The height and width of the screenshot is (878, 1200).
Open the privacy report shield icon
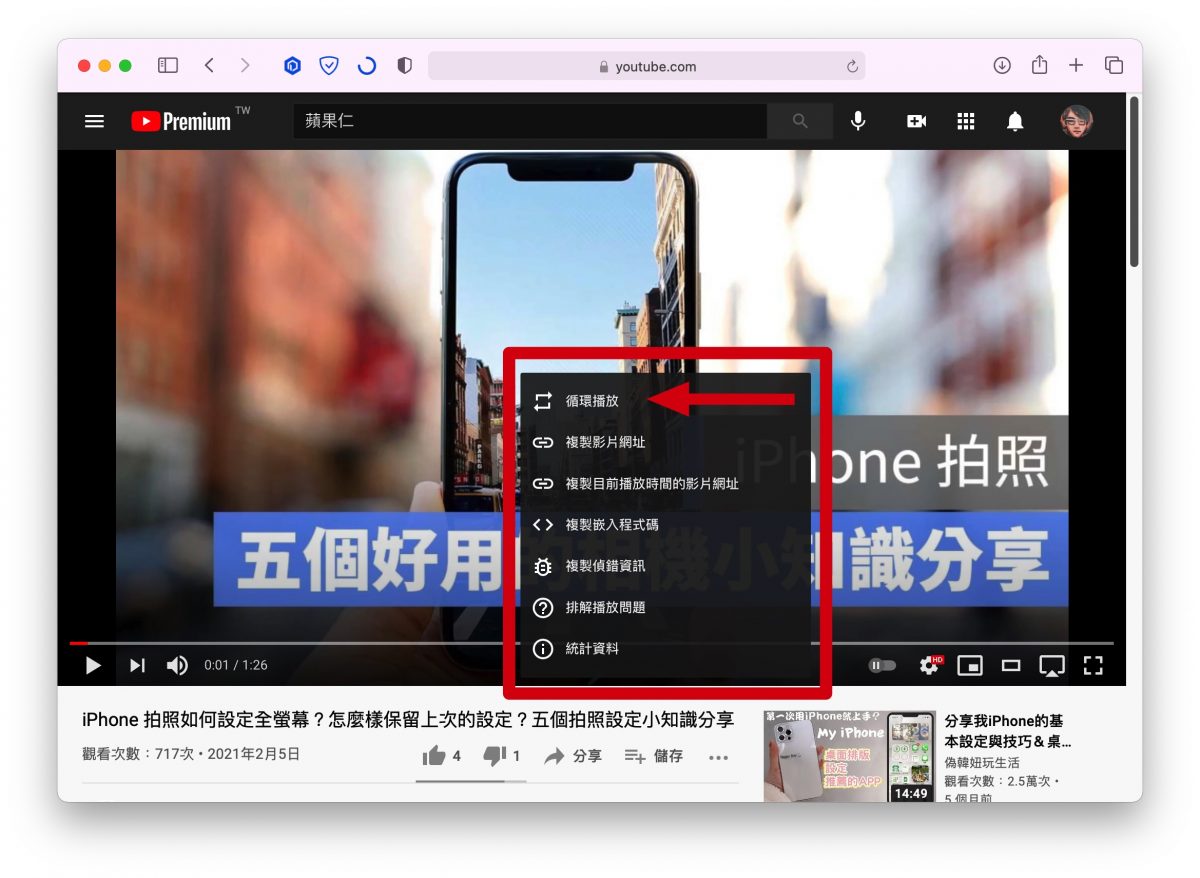tap(404, 66)
